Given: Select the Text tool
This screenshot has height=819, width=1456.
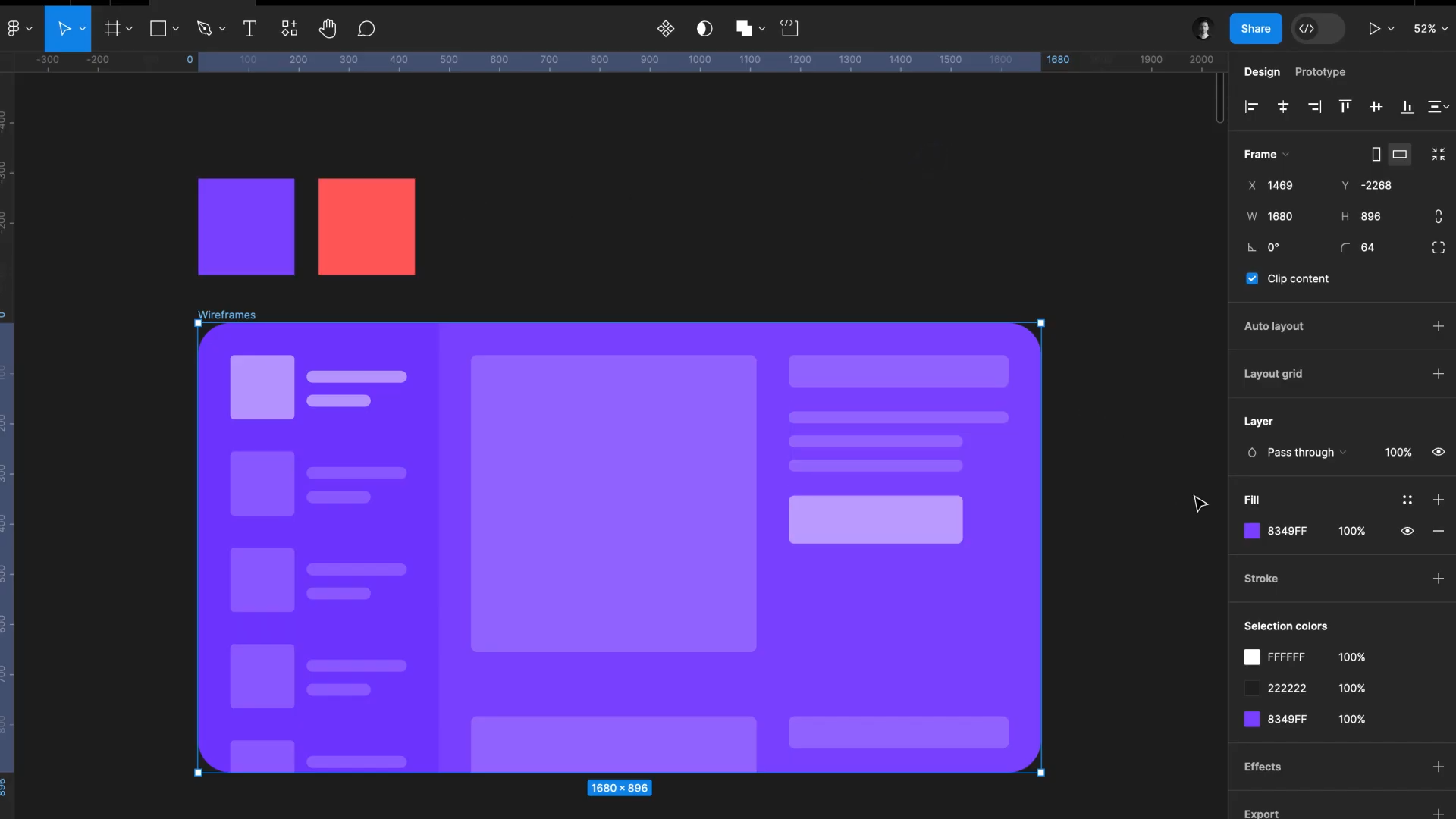Looking at the screenshot, I should point(249,29).
